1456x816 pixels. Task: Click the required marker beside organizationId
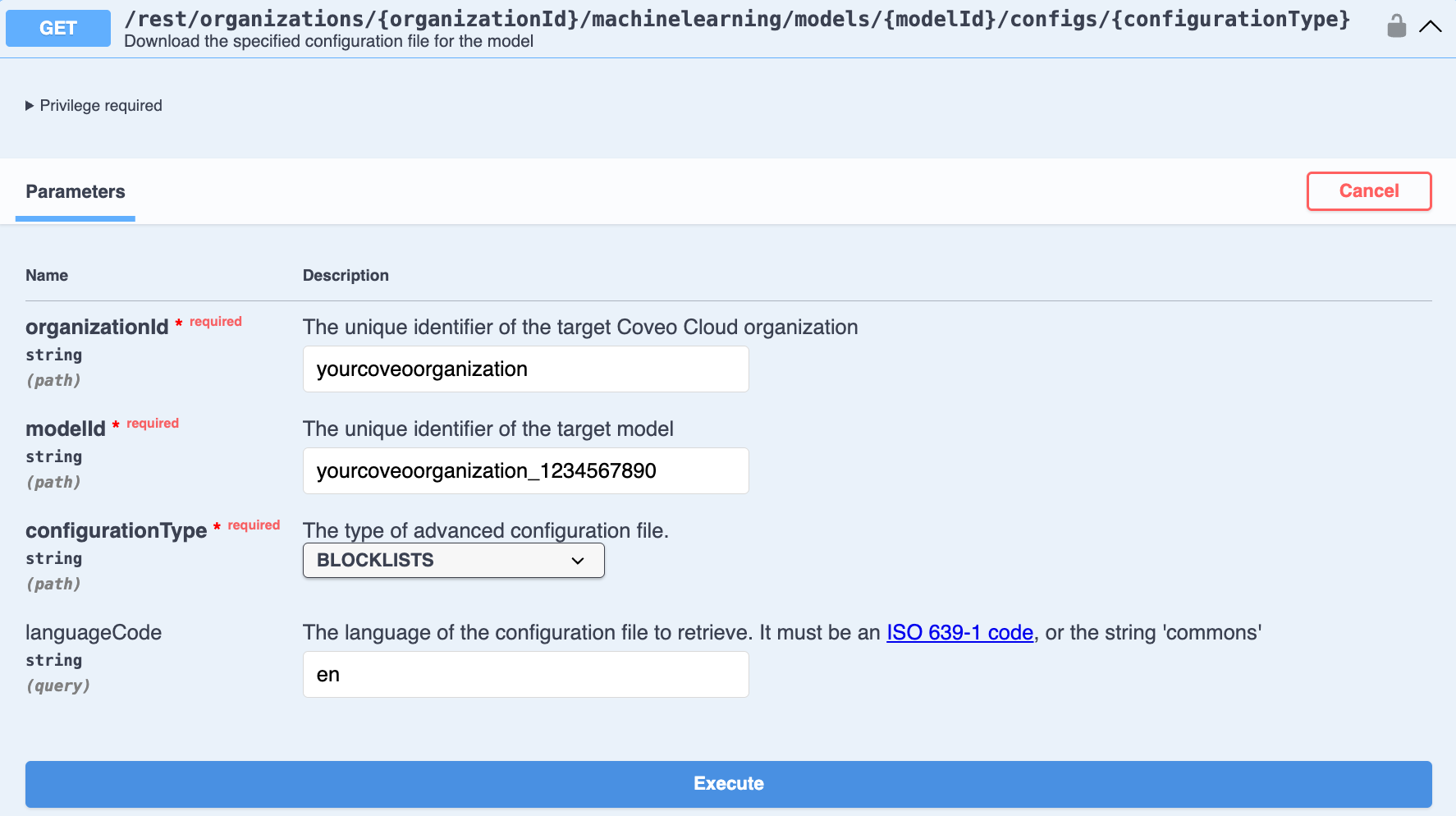click(209, 322)
